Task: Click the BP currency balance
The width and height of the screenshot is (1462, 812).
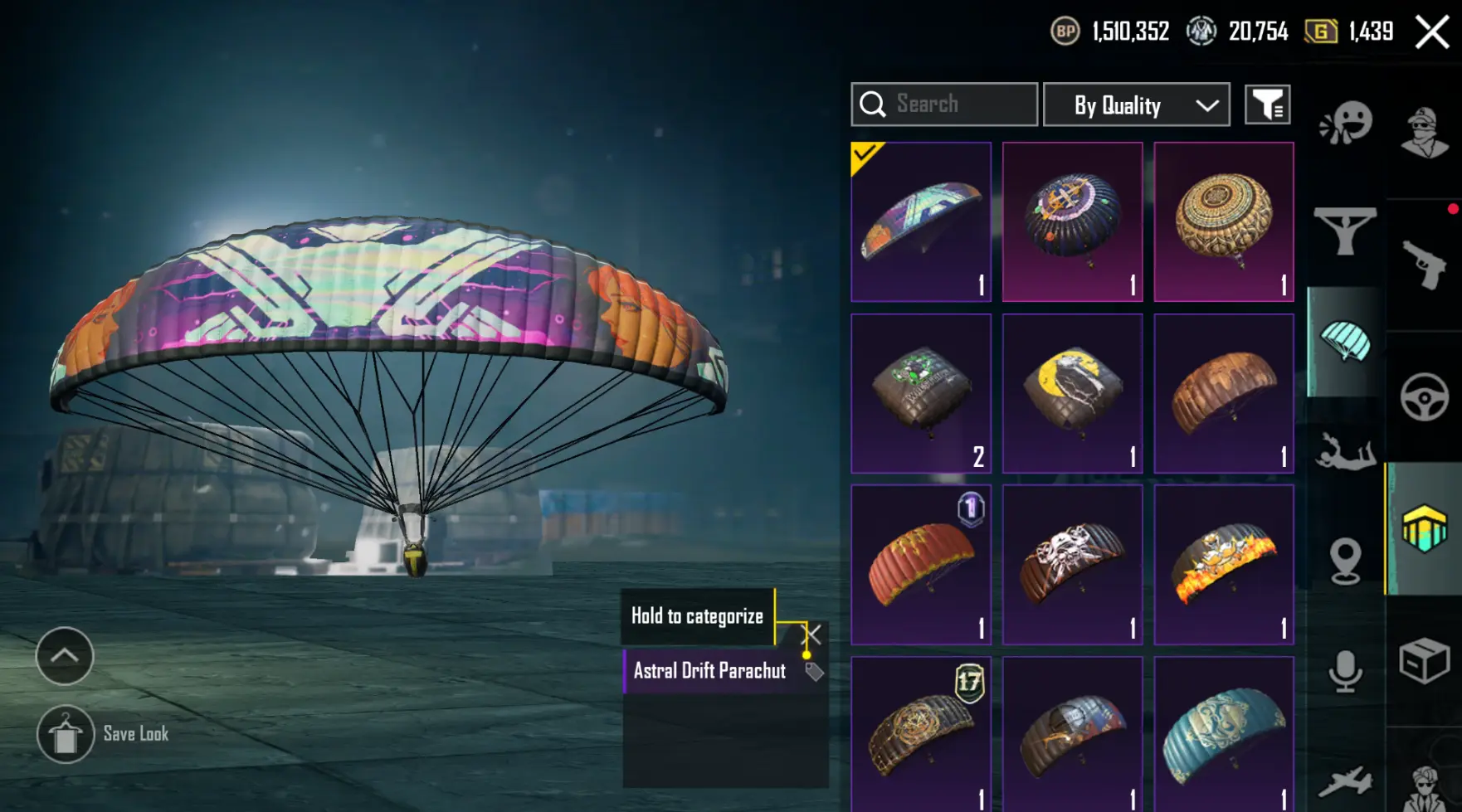Action: (x=1110, y=32)
